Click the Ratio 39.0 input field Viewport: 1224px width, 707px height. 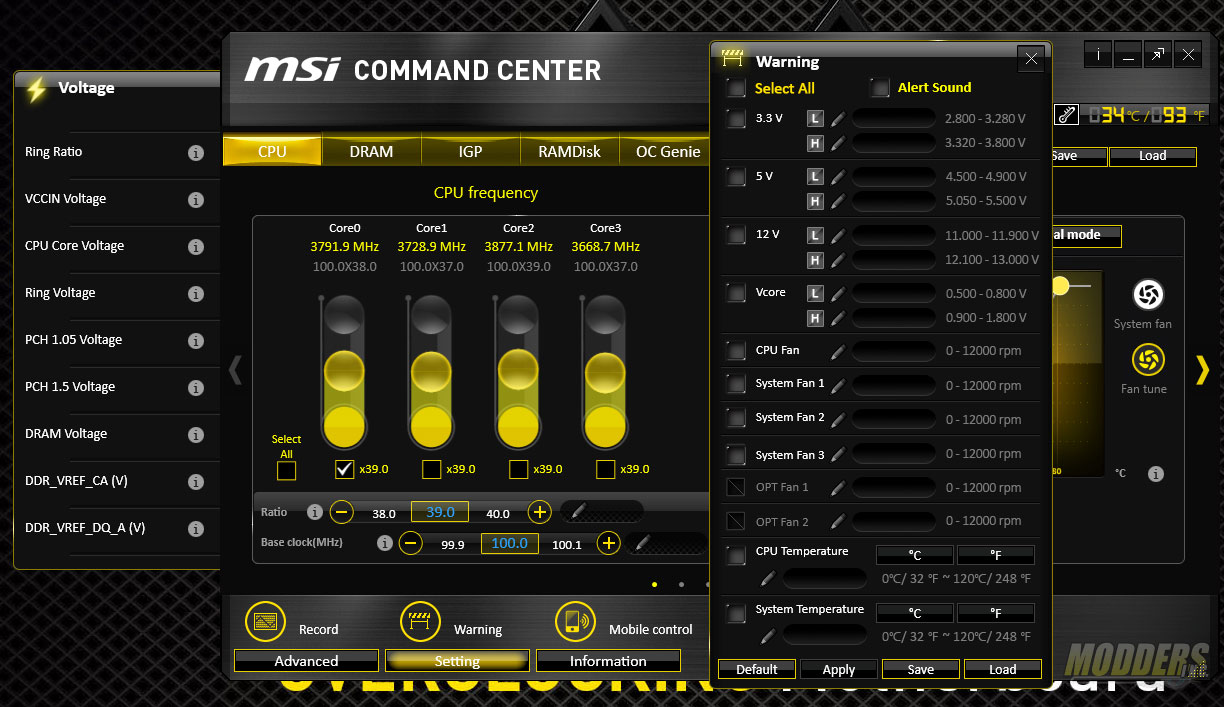(x=440, y=512)
